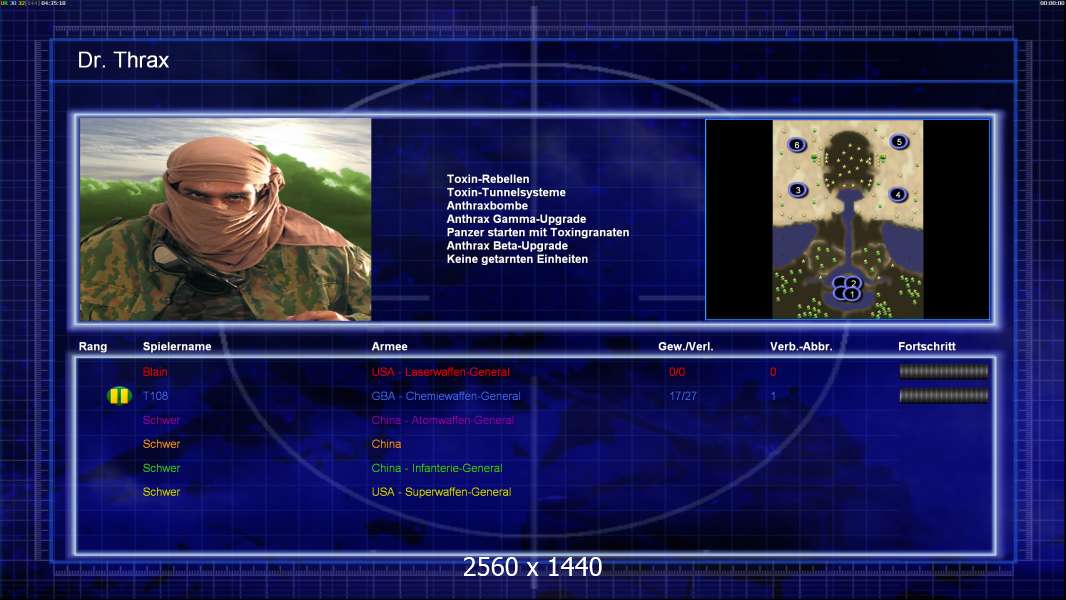Screen dimensions: 1066x600
Task: Click the Schwer name paired with China - Atomwaffen-General
Action: coord(161,420)
